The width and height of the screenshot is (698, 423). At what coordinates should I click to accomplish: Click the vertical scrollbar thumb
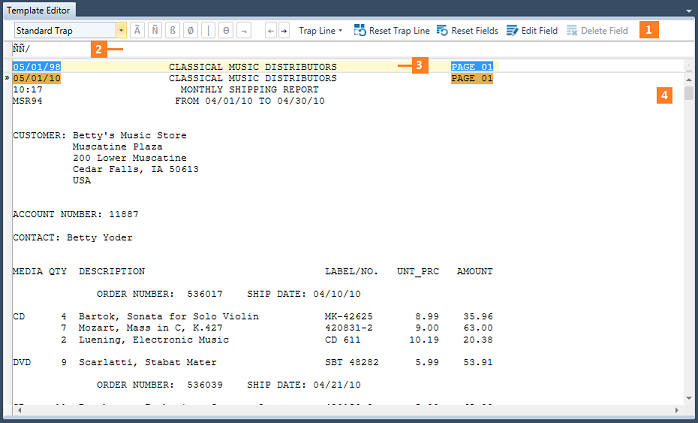689,94
